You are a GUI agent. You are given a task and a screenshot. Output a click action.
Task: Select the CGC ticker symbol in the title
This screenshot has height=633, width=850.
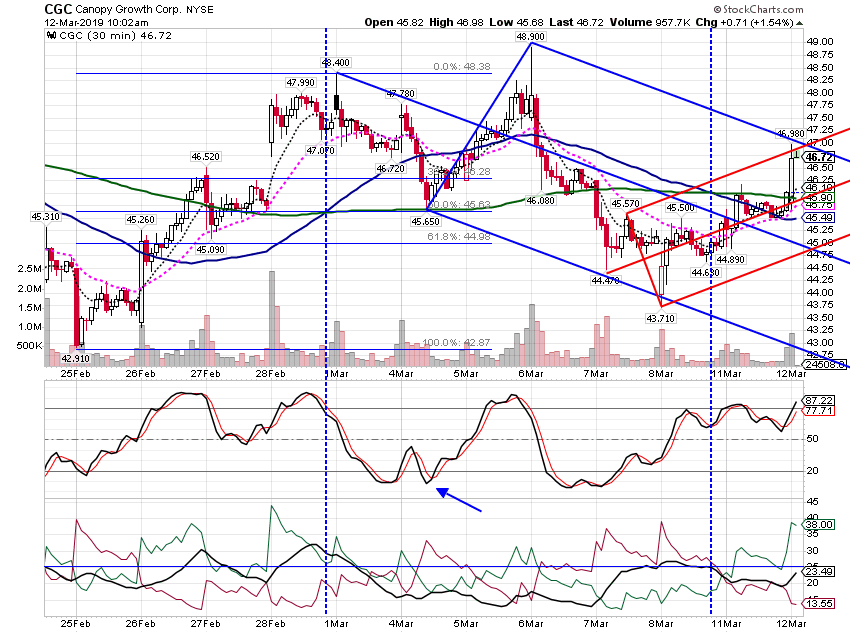59,9
